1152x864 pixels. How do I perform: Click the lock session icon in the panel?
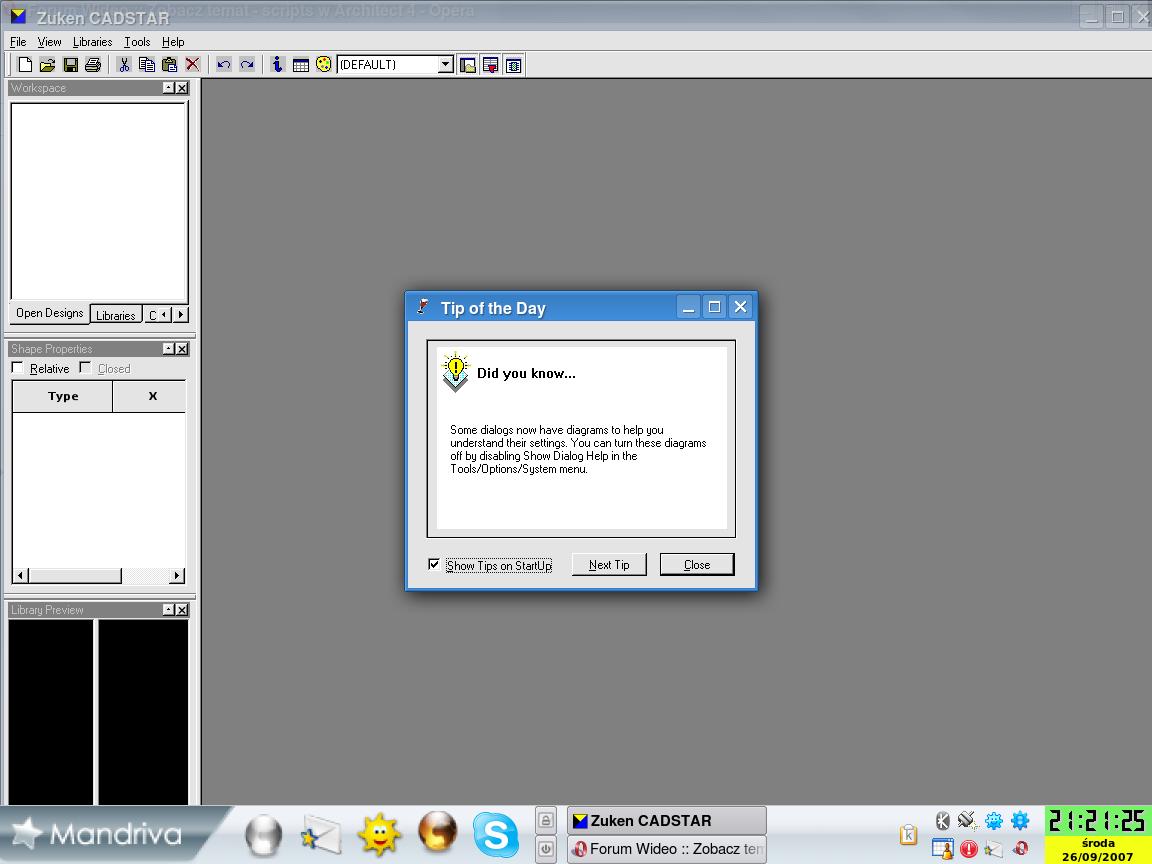546,820
